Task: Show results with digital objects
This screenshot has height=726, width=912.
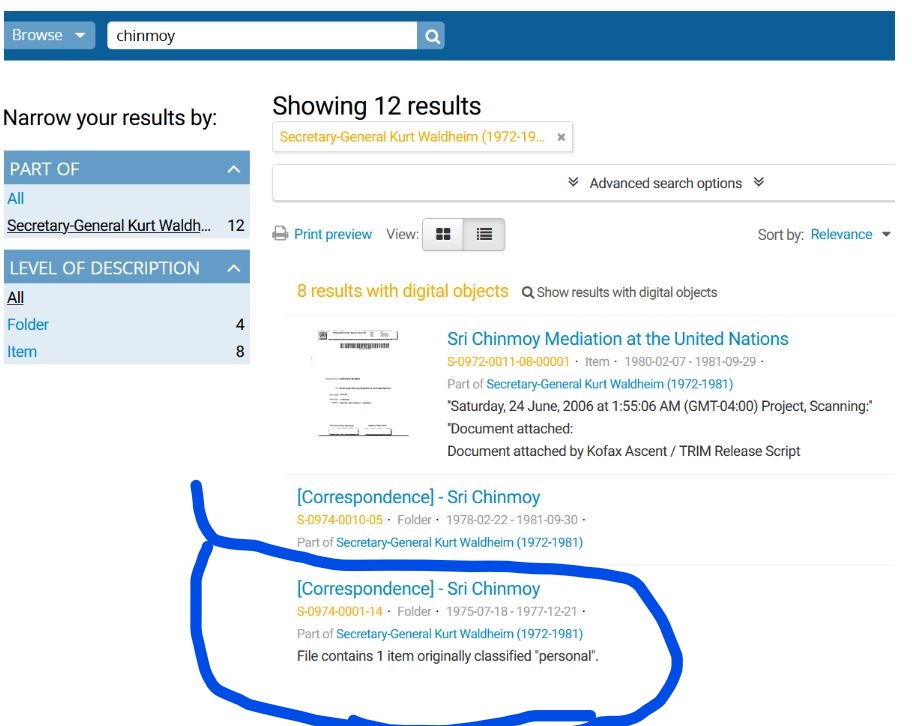Action: (619, 293)
